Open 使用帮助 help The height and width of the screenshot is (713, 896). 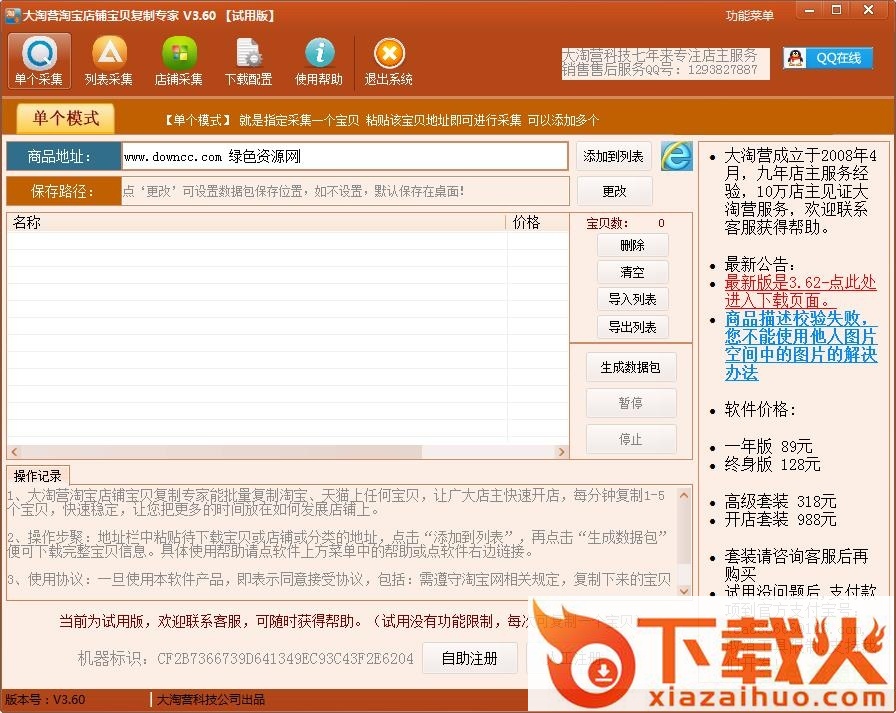(319, 61)
